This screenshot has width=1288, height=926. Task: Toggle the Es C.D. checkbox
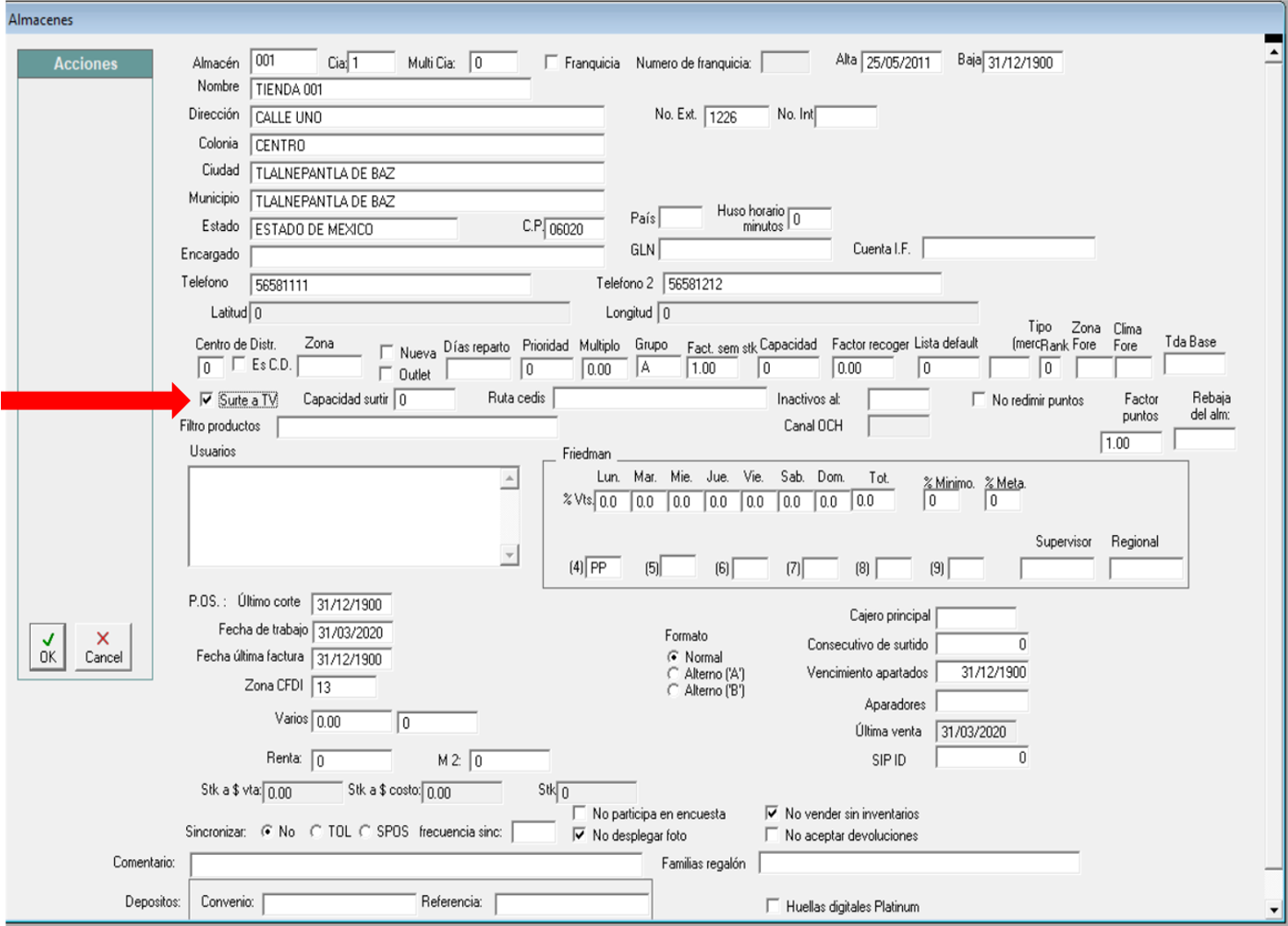coord(239,364)
